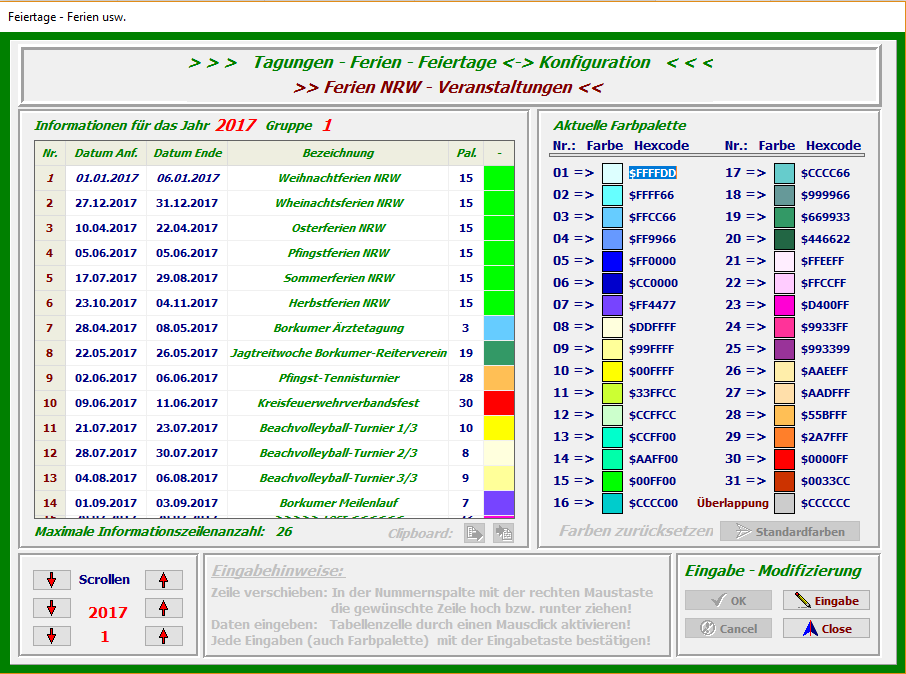Click the scroll down arrow beside Scrollen
Image resolution: width=906 pixels, height=674 pixels.
tap(51, 580)
